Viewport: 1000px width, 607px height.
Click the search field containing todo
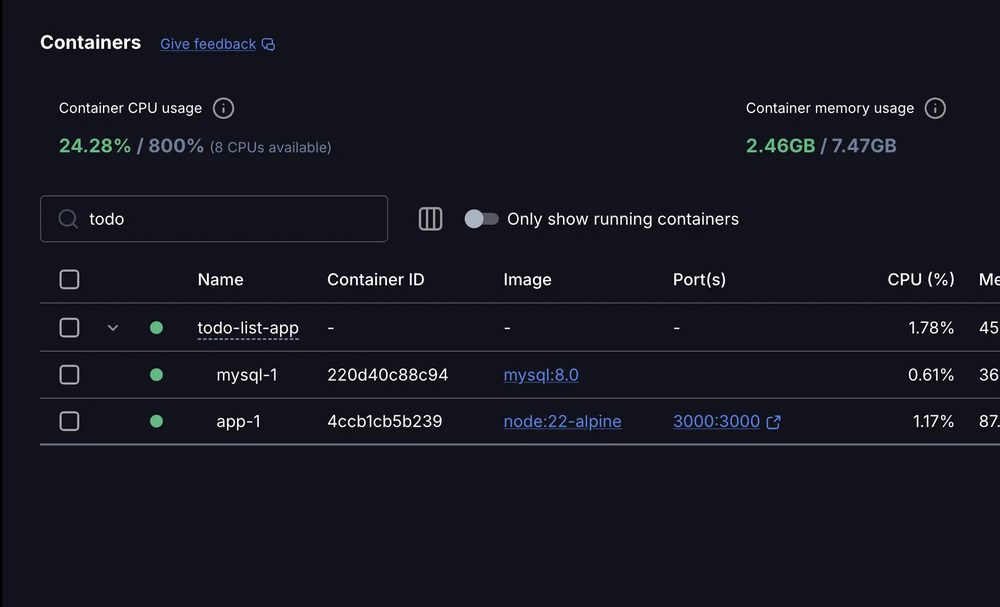(x=214, y=219)
